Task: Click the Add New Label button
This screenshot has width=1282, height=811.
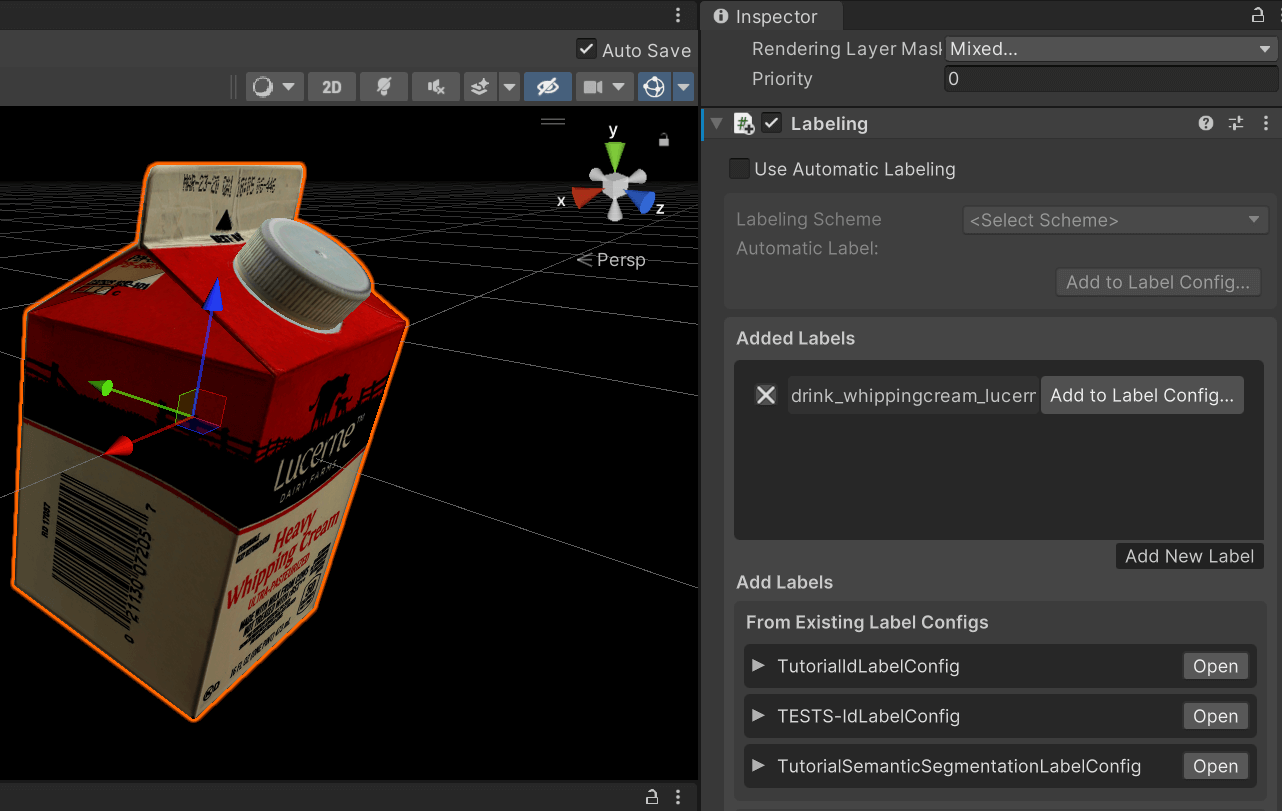Action: 1189,556
